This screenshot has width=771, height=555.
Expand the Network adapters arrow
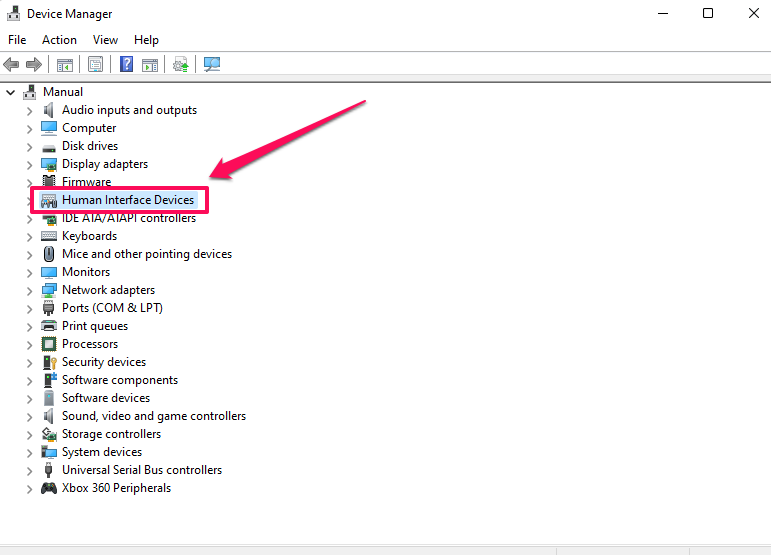pyautogui.click(x=30, y=291)
